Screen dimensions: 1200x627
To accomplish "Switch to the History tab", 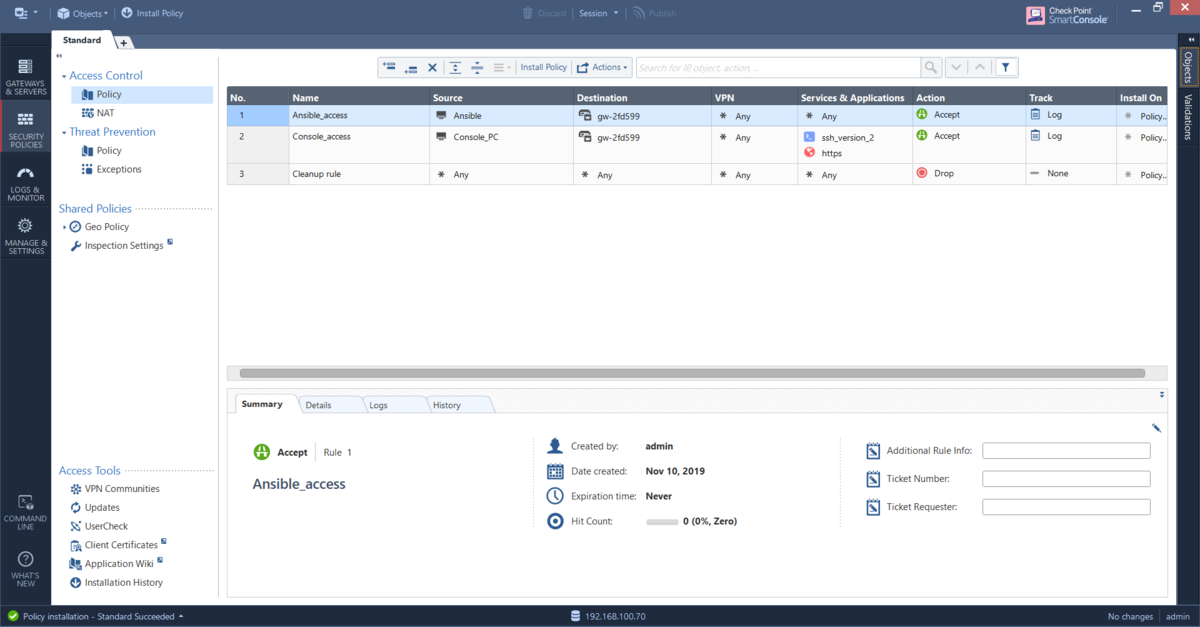I will pyautogui.click(x=447, y=405).
